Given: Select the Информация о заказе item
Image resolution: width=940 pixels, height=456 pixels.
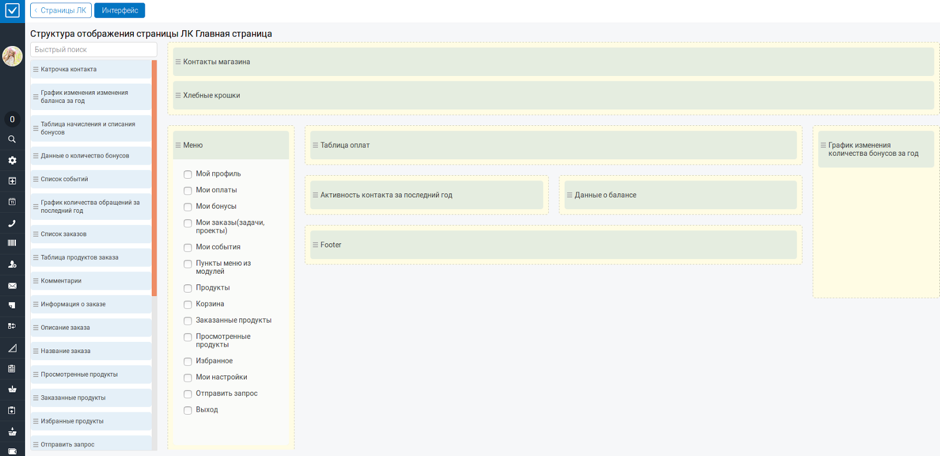Looking at the screenshot, I should point(91,304).
